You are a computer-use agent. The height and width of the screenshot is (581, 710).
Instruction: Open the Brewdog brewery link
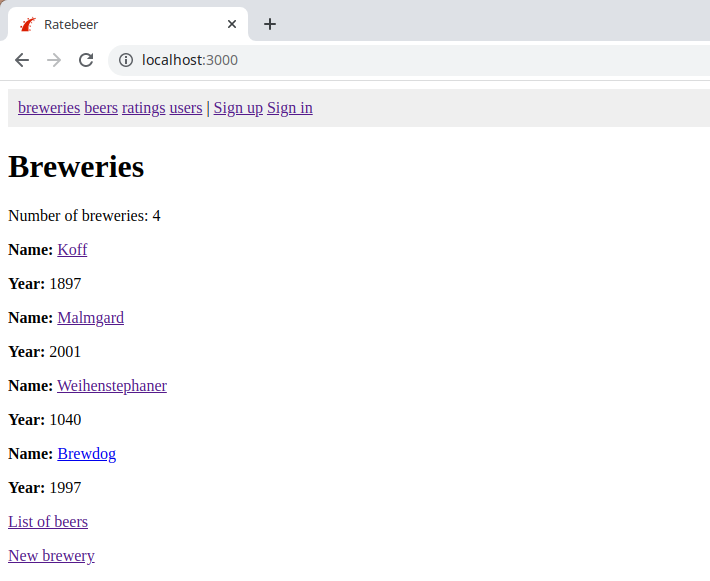coord(86,454)
